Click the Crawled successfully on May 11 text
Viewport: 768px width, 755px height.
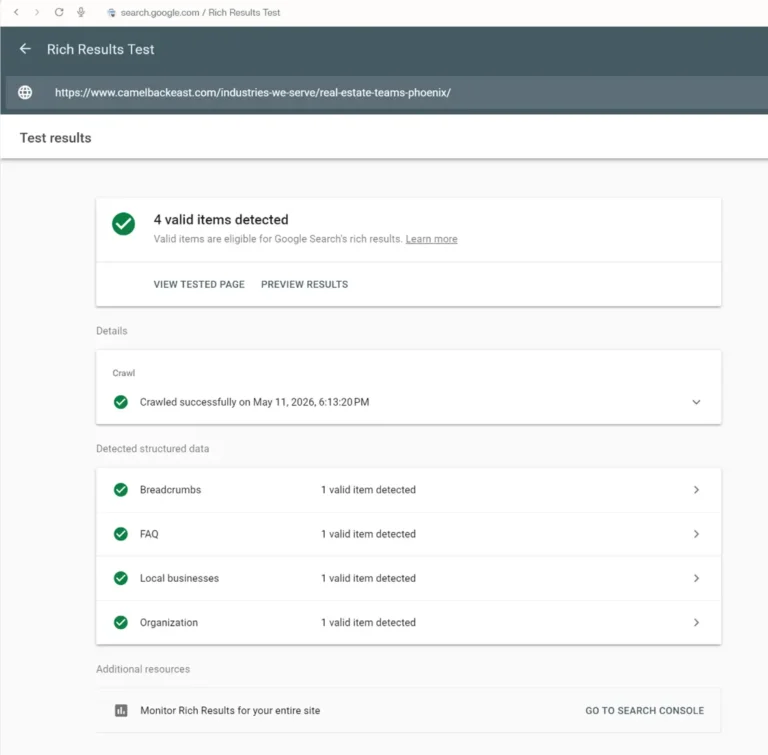coord(254,402)
